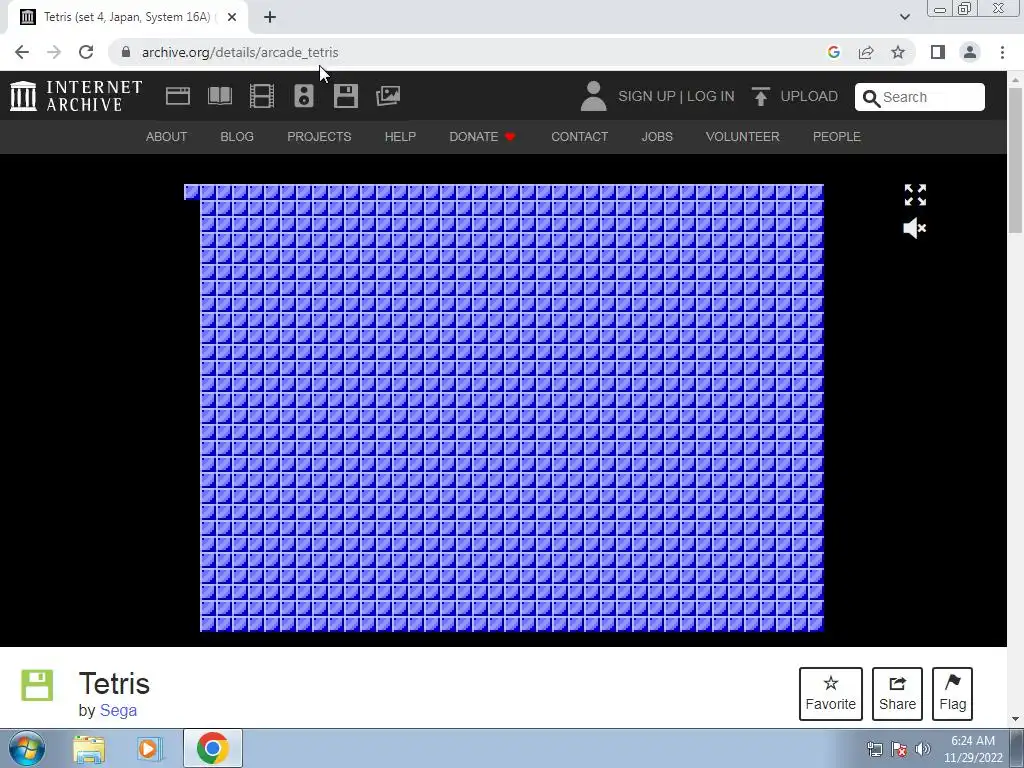Open the Video film strip icon
Image resolution: width=1024 pixels, height=768 pixels.
[262, 96]
